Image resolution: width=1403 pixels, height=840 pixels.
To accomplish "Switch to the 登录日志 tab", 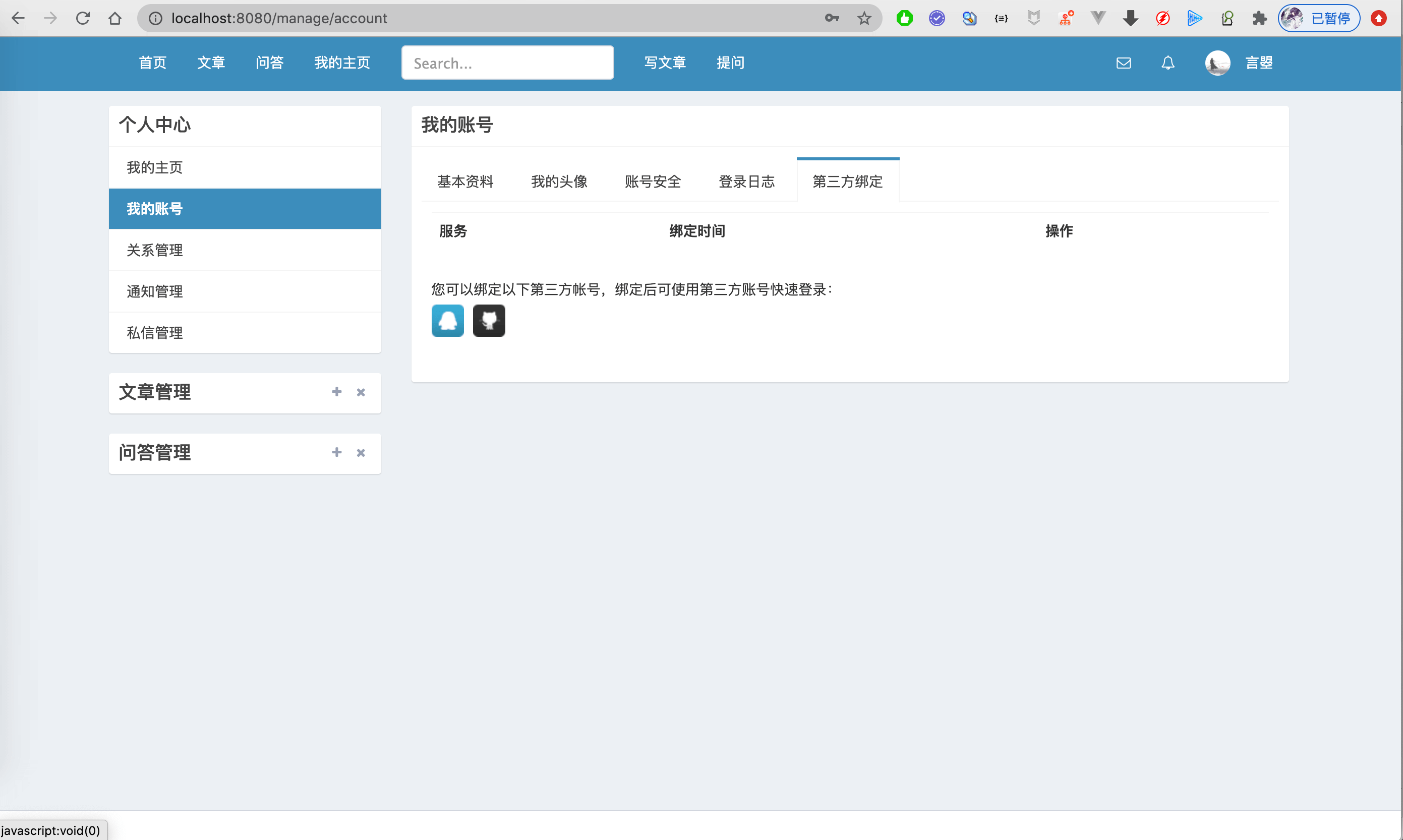I will 746,182.
